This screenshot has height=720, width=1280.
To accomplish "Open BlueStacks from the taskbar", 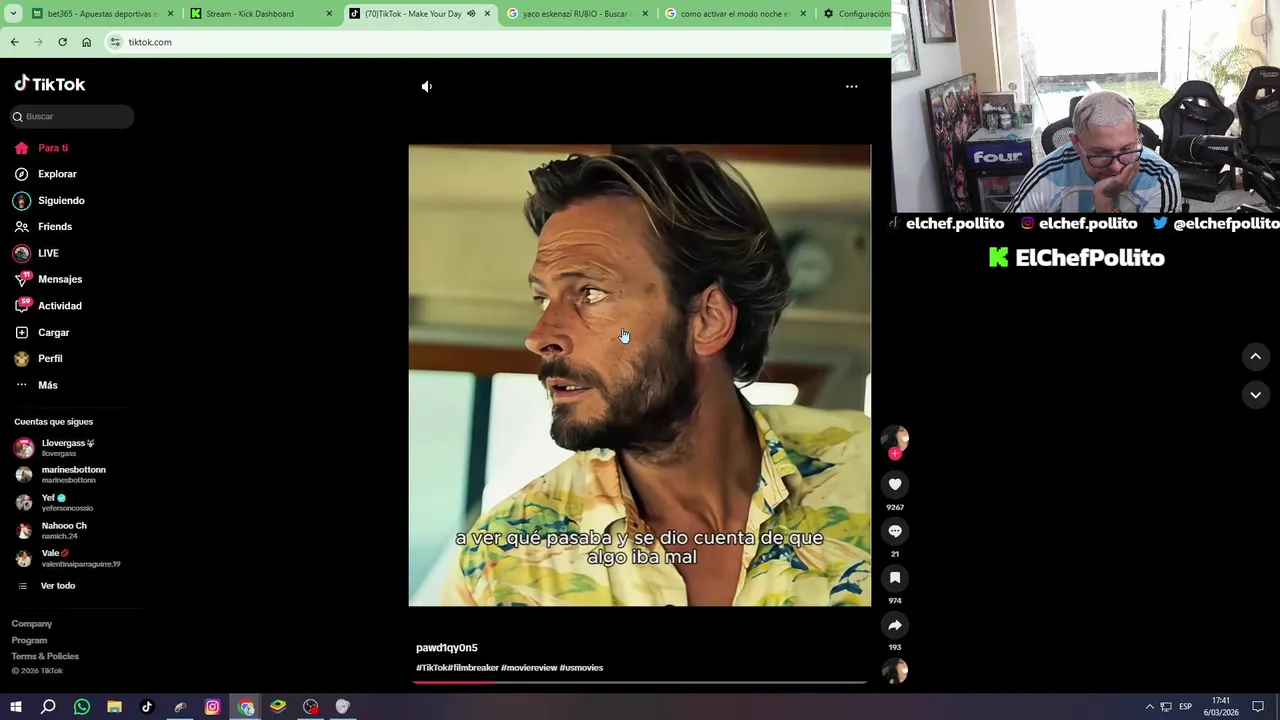I will pos(278,707).
